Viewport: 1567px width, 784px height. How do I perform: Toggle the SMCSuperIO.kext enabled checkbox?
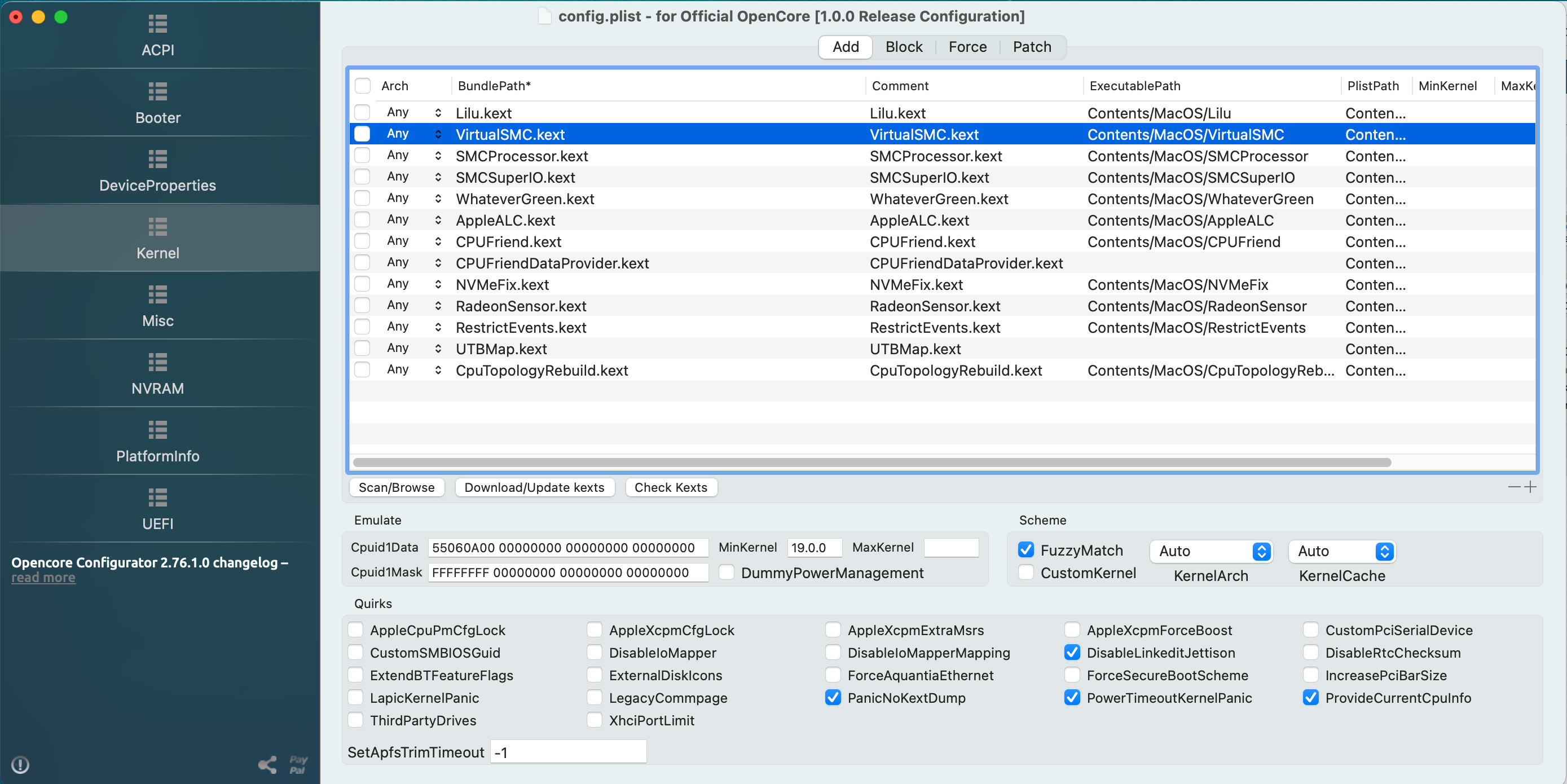362,177
